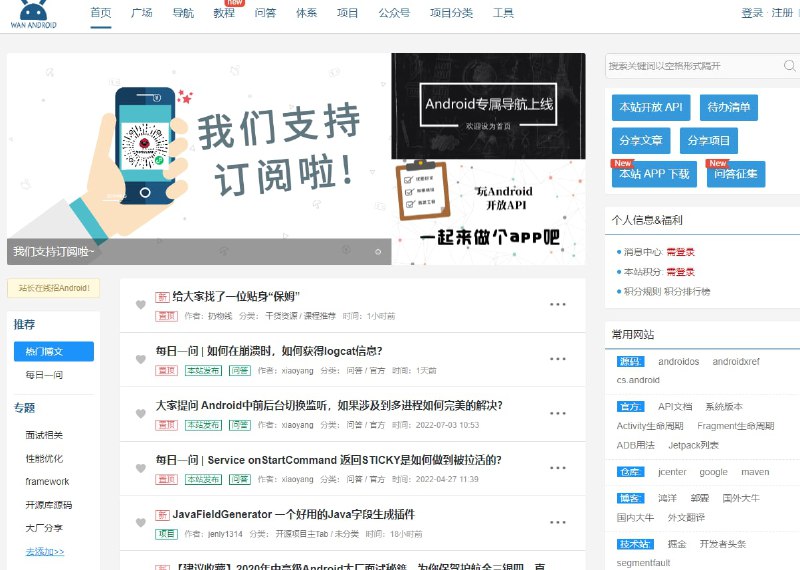Select 每日一问 in the sidebar
Screen dimensions: 800x570
[44, 375]
